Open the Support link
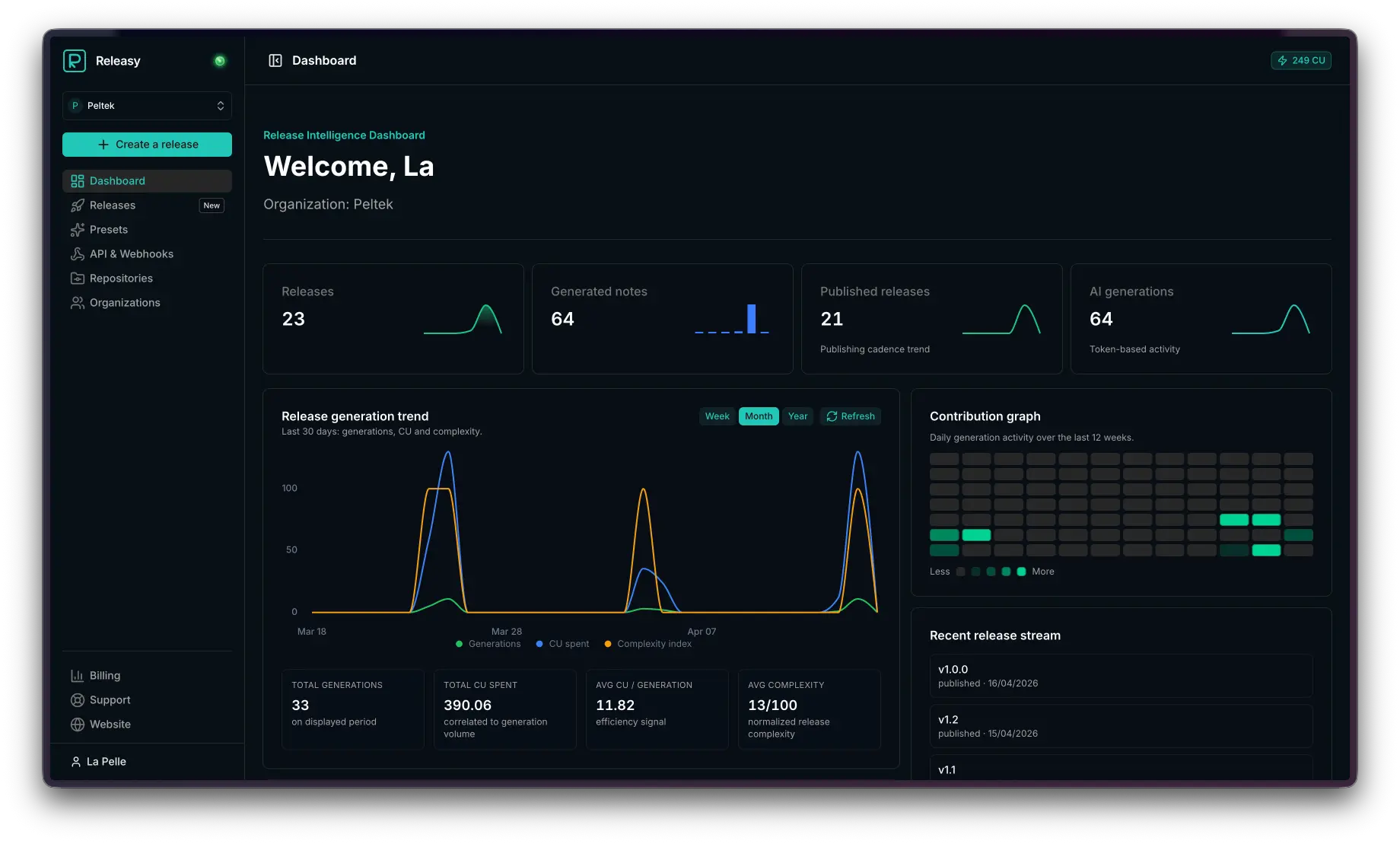 point(147,700)
